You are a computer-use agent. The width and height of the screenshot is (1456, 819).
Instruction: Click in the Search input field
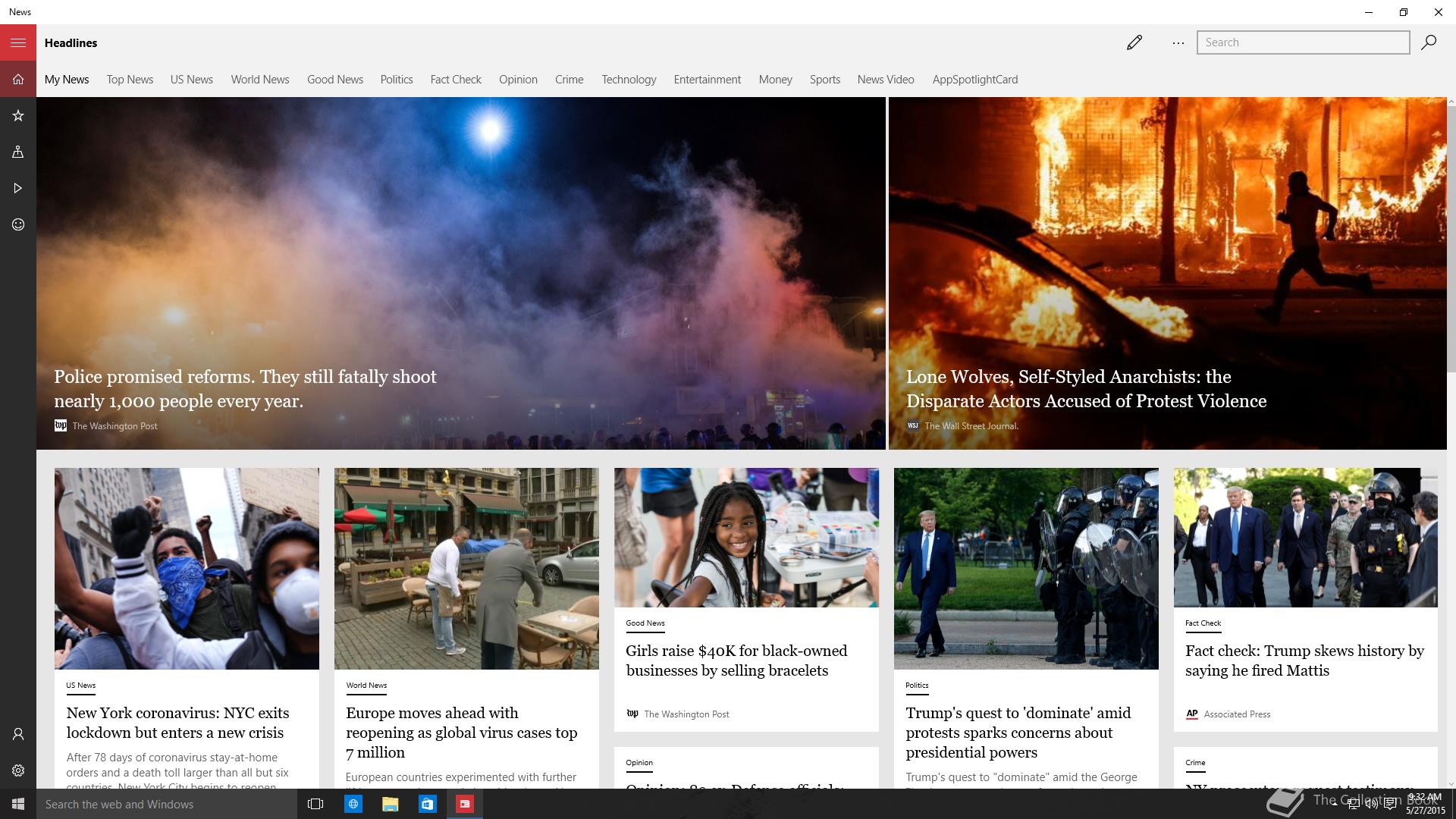[1303, 42]
